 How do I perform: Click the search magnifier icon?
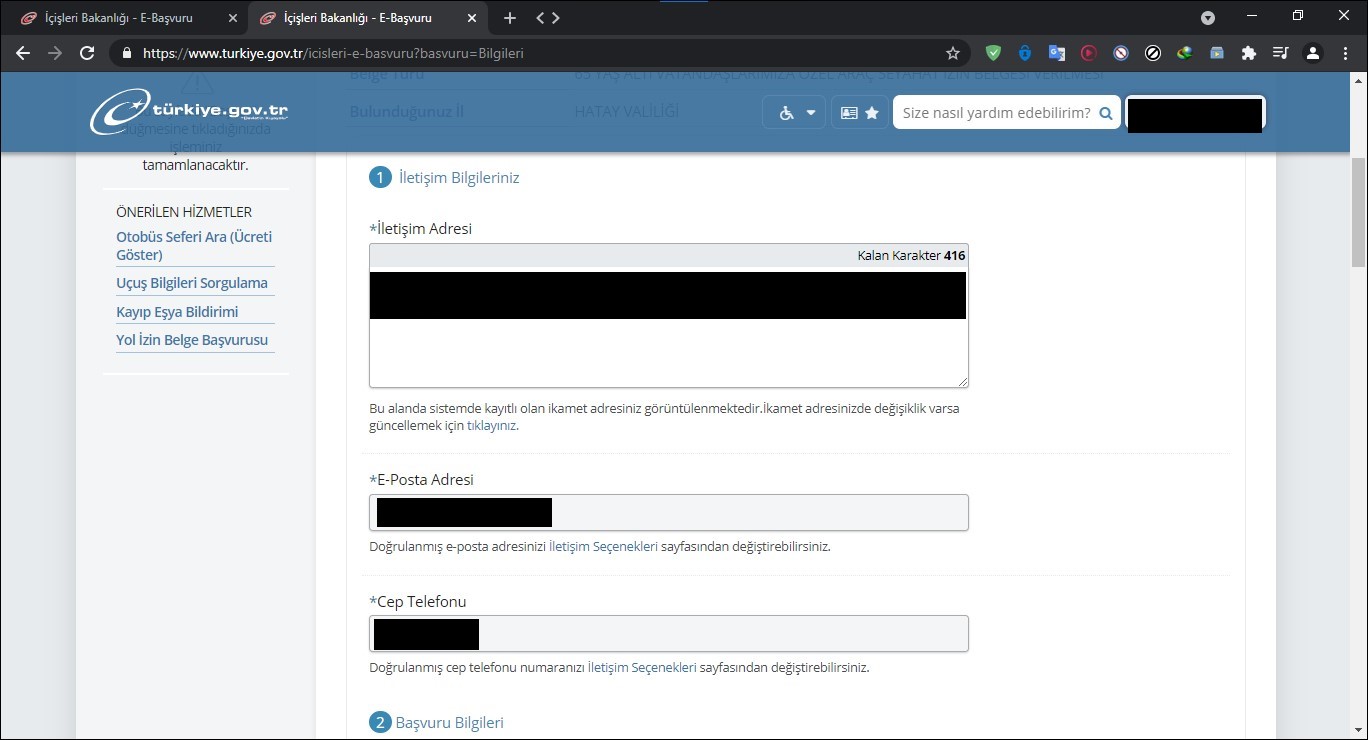point(1106,113)
